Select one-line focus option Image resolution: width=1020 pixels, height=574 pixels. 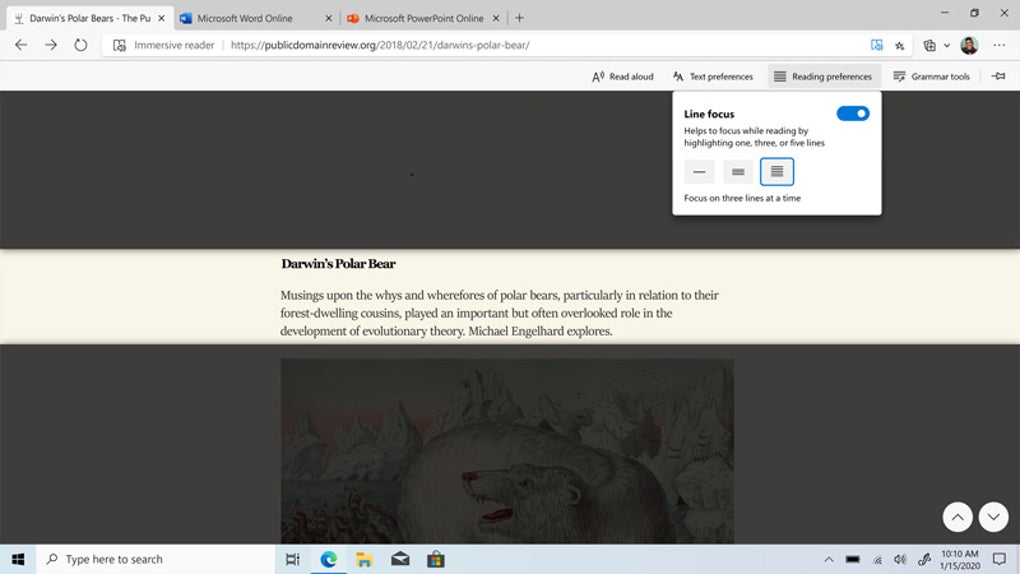(x=699, y=172)
